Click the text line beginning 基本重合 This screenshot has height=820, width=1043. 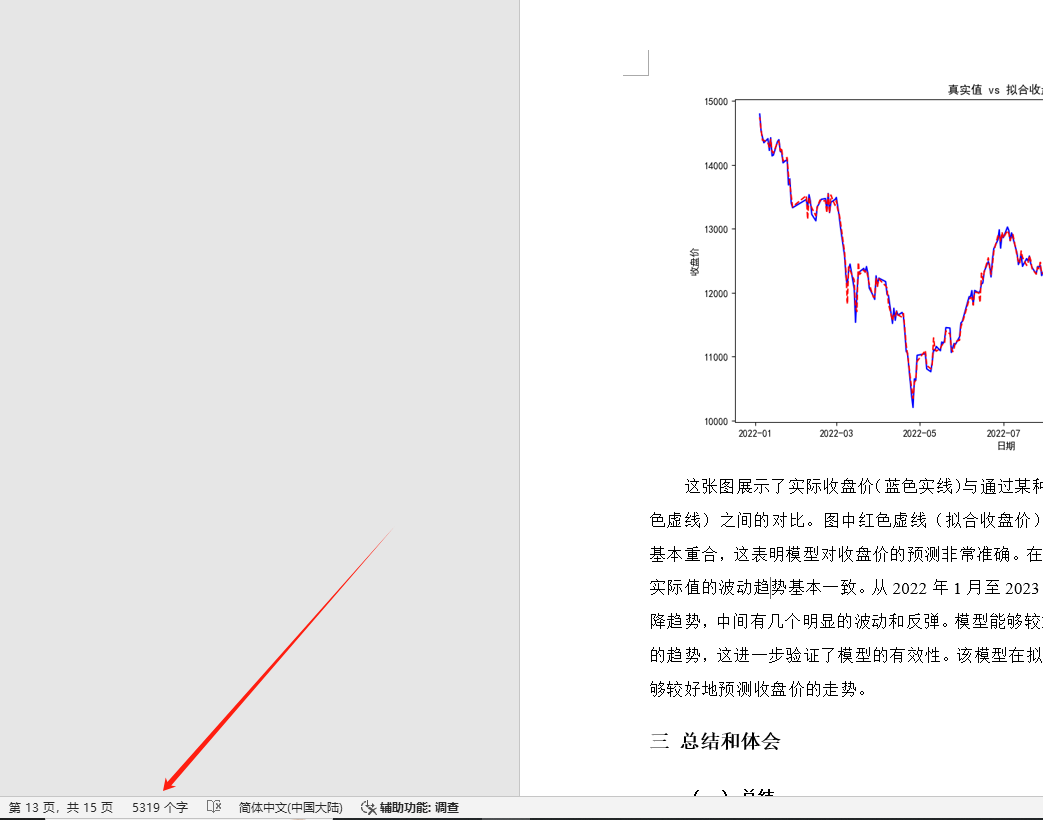click(846, 554)
